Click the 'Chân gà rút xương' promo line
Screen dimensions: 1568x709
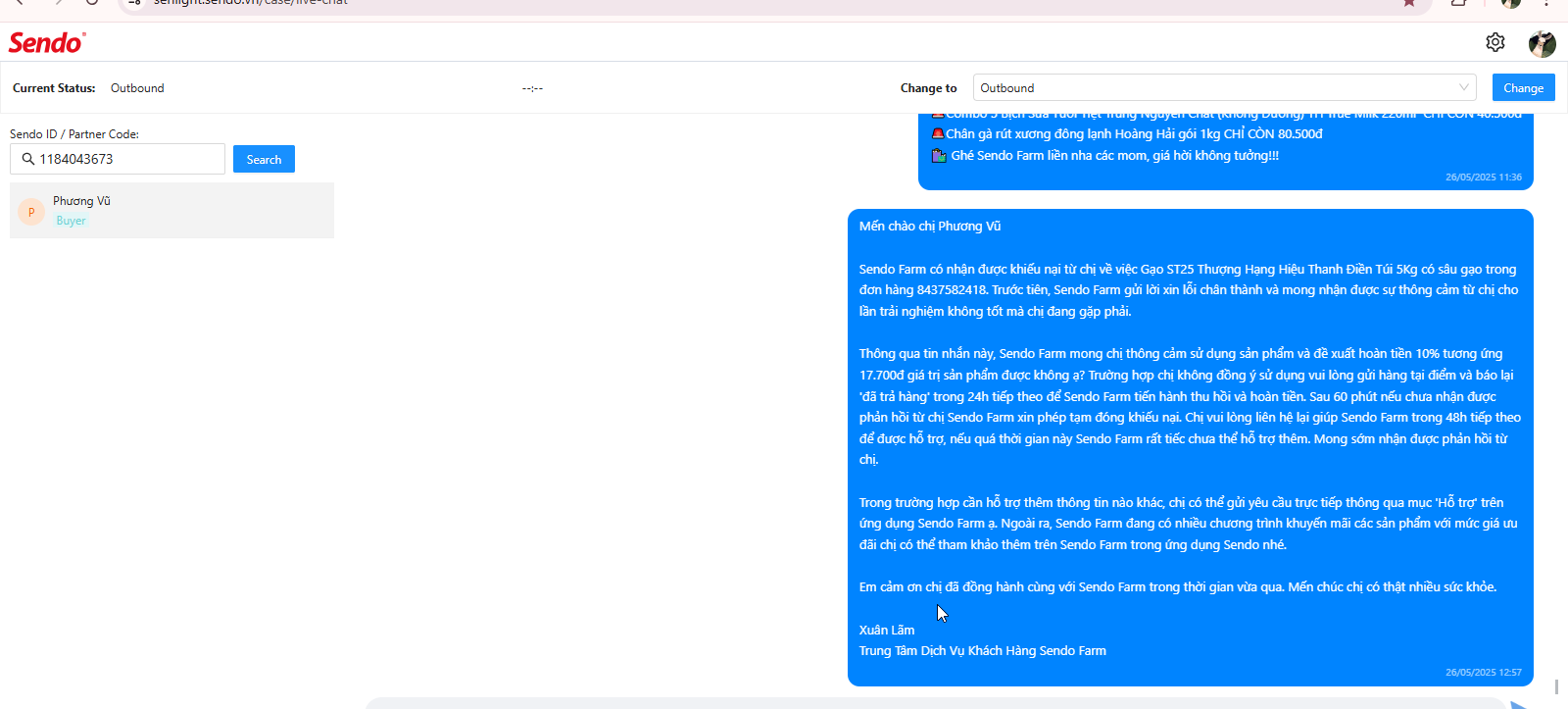pos(1127,134)
